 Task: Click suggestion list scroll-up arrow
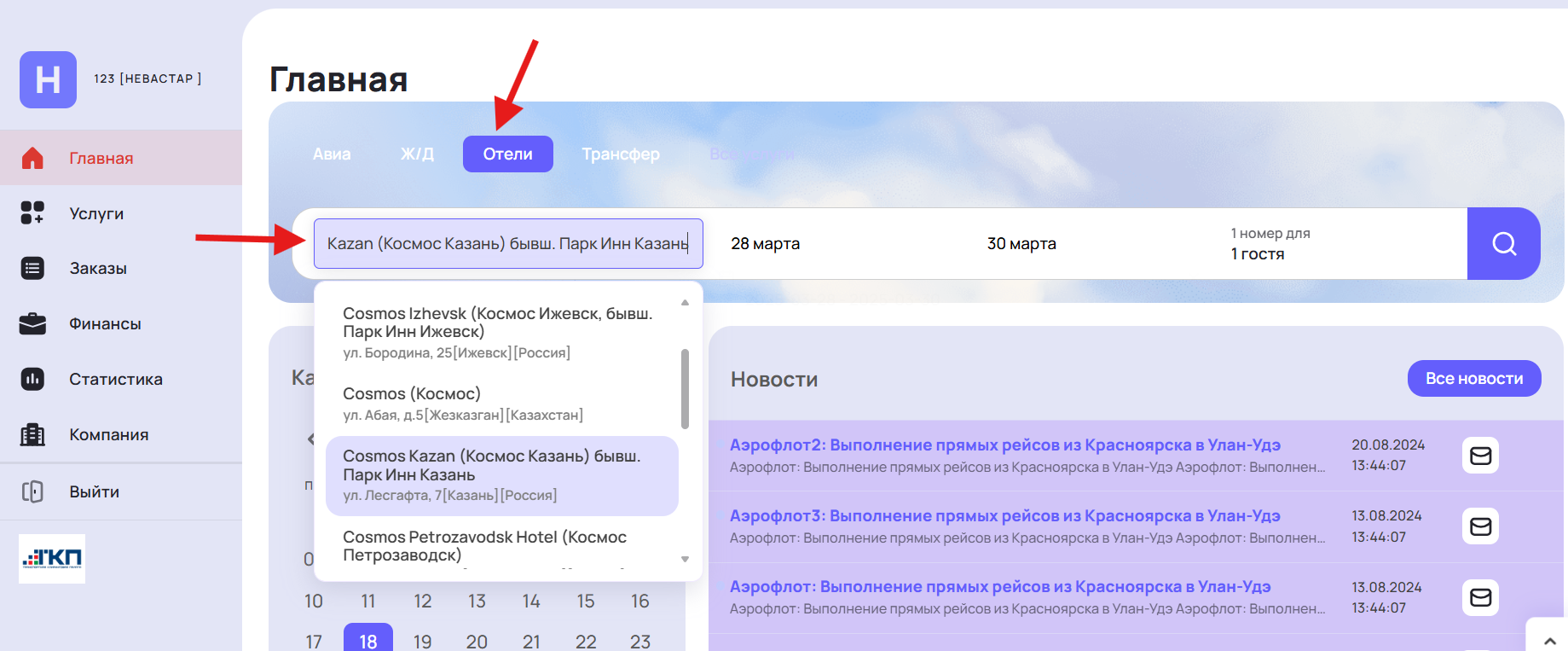pyautogui.click(x=685, y=303)
